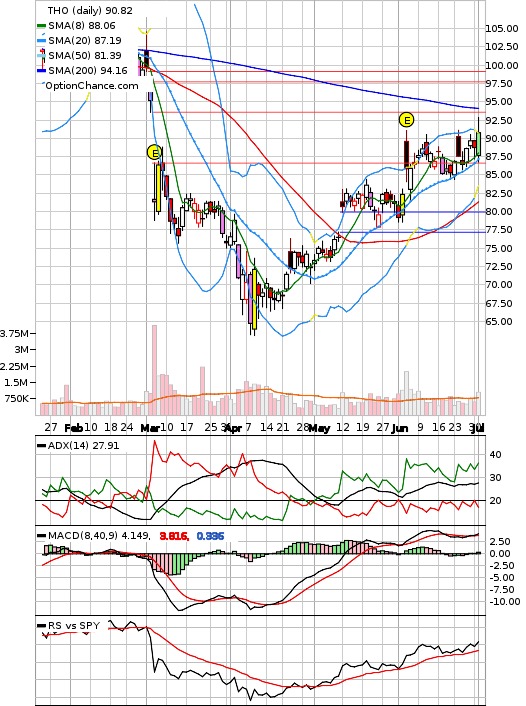Select the Feb label on date axis
Screen dimensions: 526x706
click(74, 428)
